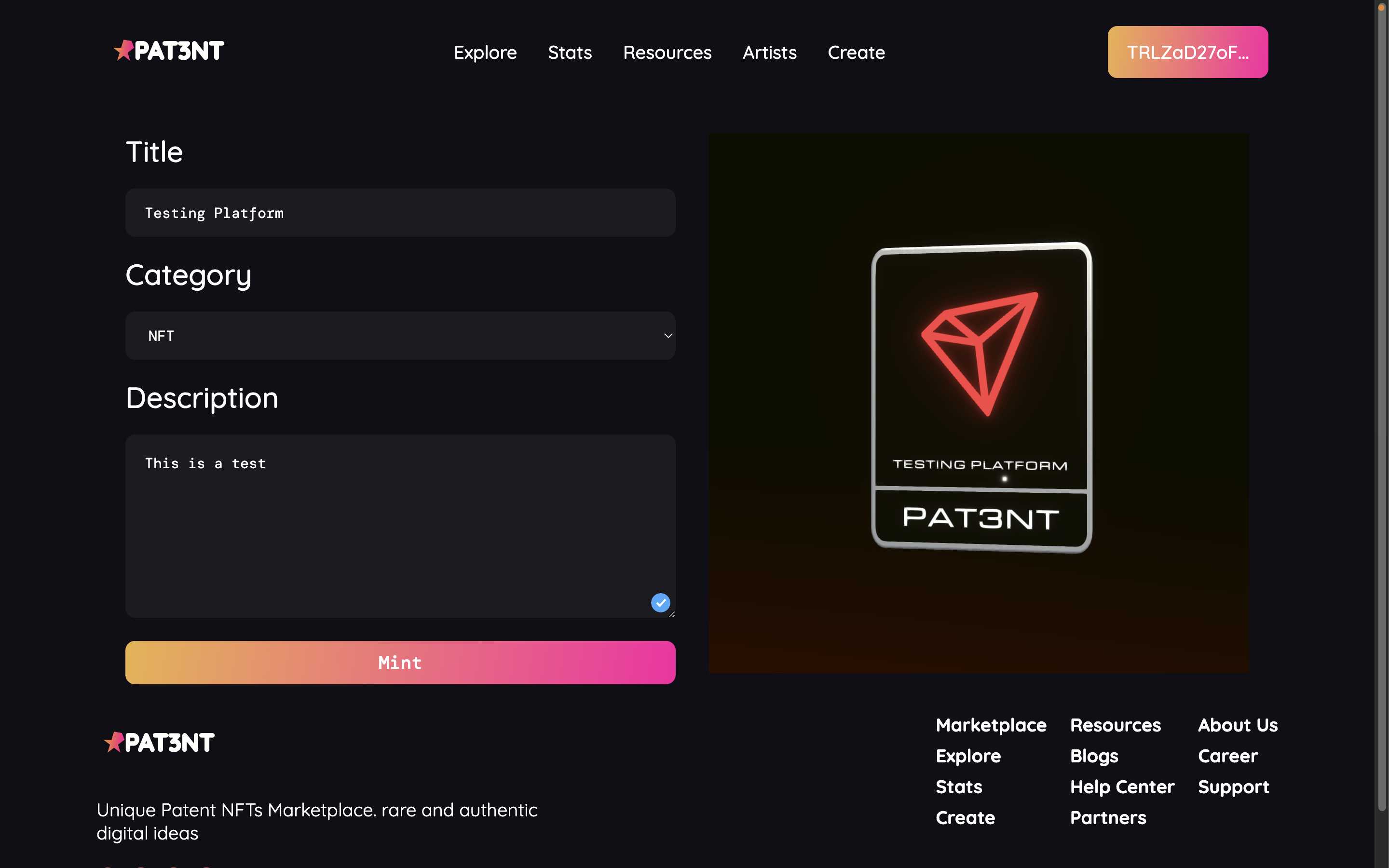Click the dropdown chevron arrow in Category
Viewport: 1389px width, 868px height.
coord(667,336)
